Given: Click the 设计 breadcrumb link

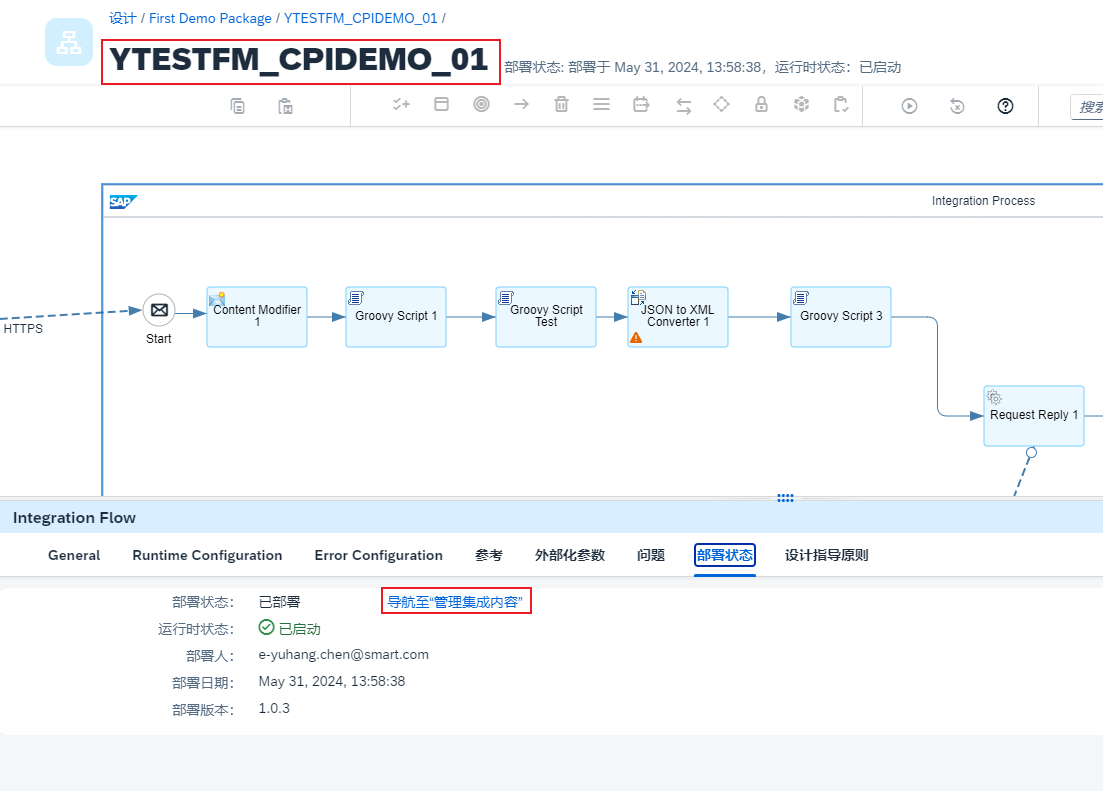Looking at the screenshot, I should 122,18.
